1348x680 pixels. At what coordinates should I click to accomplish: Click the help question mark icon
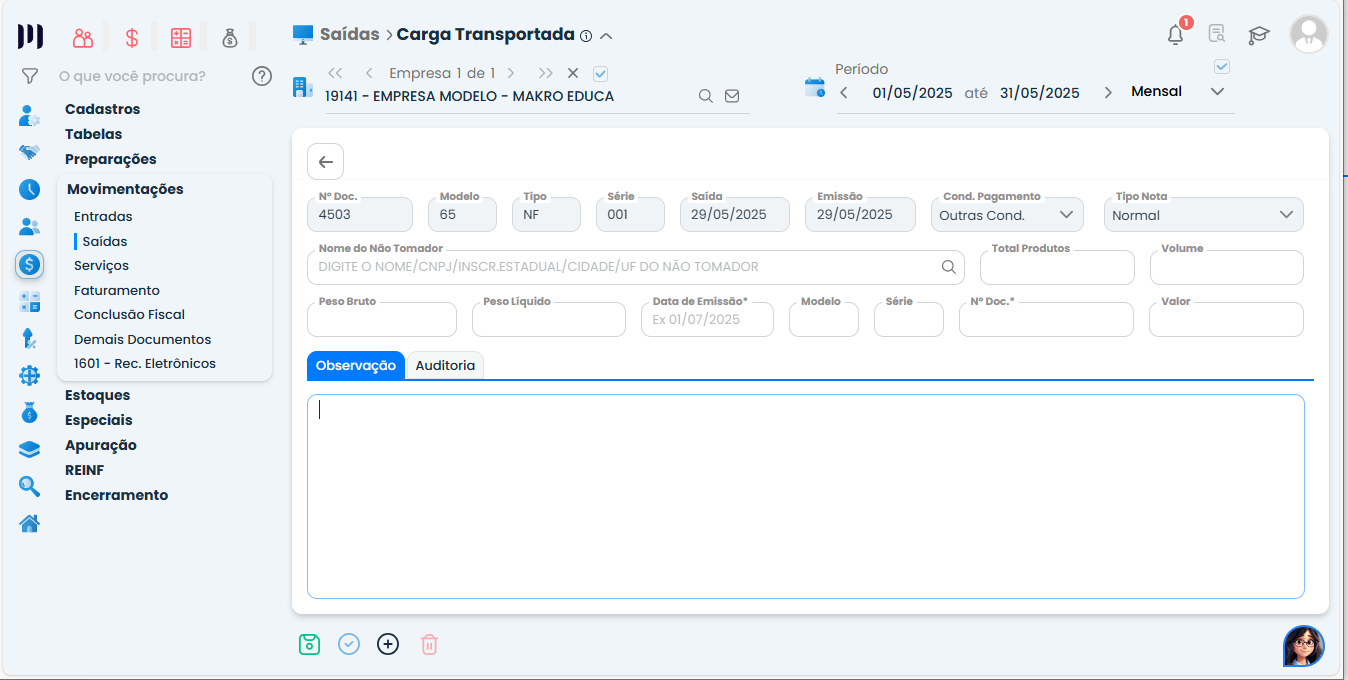click(x=262, y=76)
